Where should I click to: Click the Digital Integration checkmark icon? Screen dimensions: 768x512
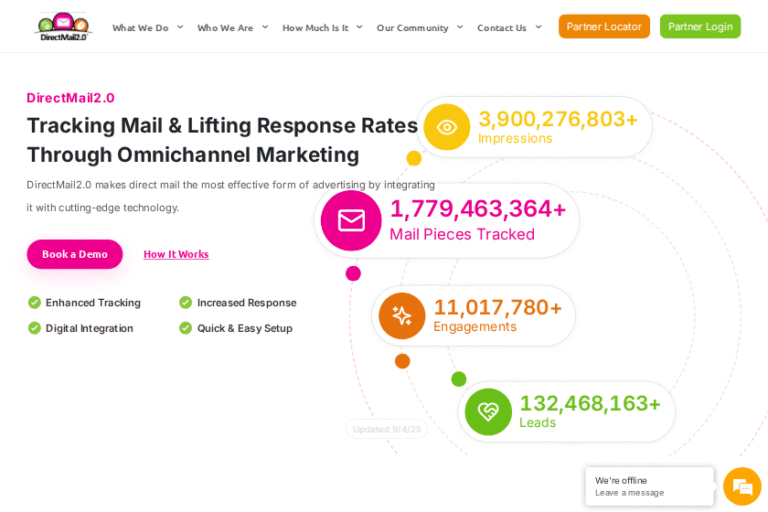(35, 328)
